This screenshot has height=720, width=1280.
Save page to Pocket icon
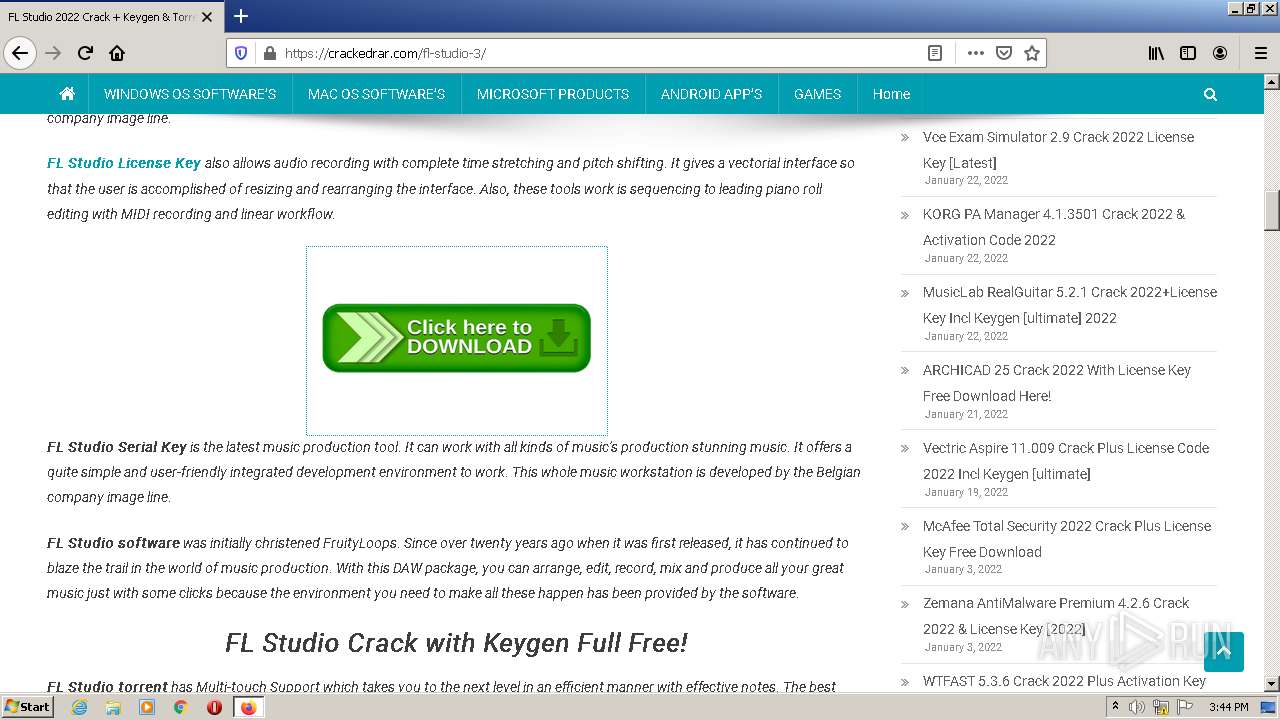pos(1004,53)
